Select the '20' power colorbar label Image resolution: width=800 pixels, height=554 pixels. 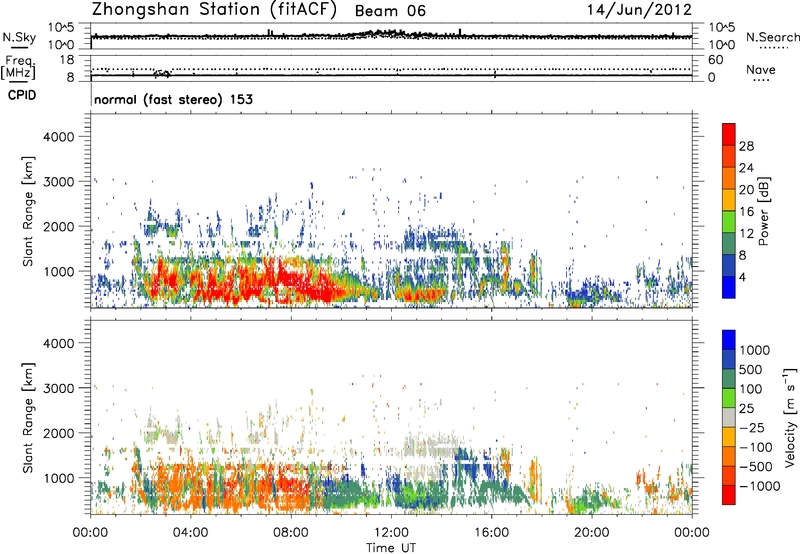click(746, 190)
